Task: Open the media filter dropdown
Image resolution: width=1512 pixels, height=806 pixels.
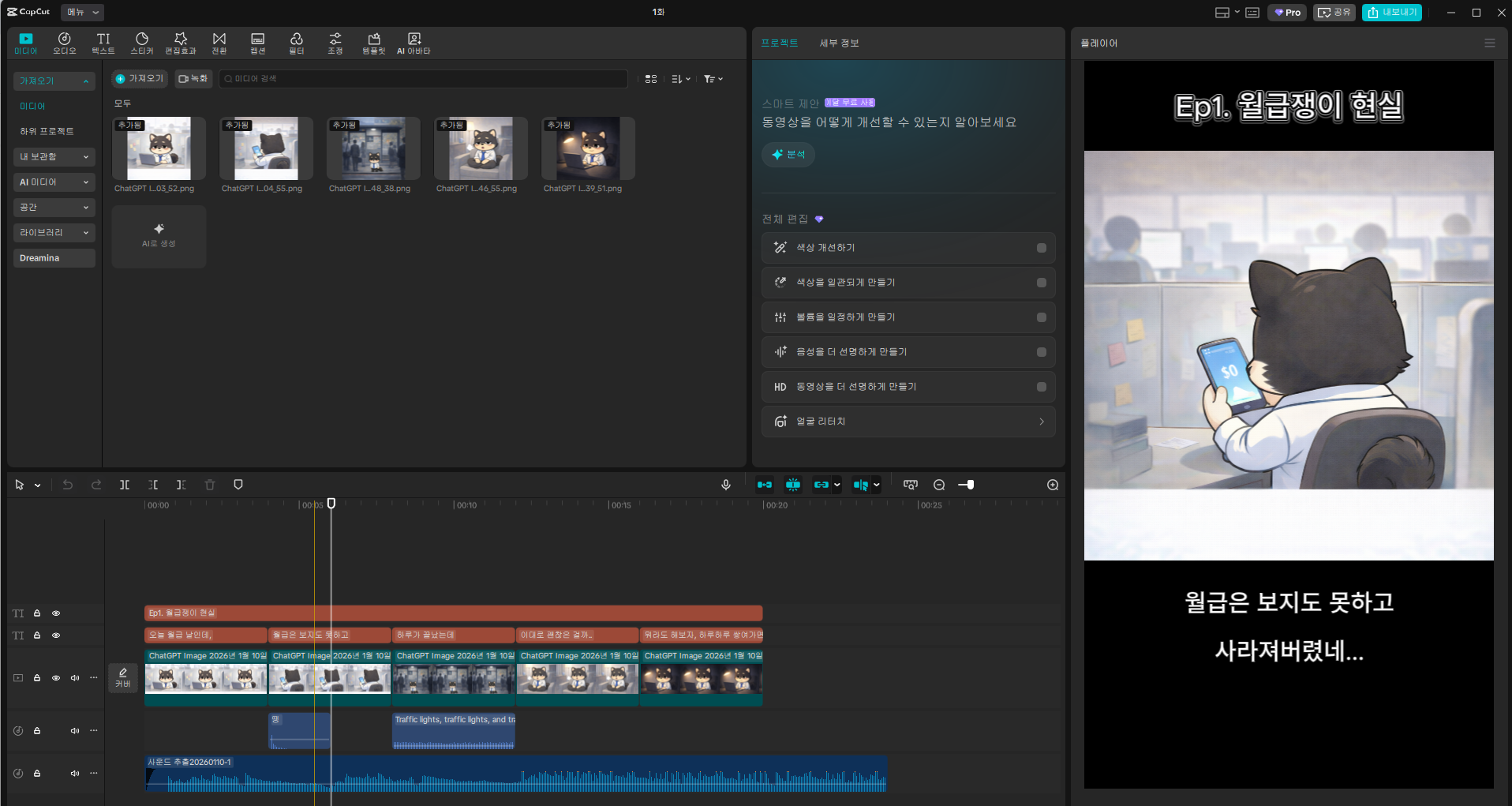Action: [713, 79]
